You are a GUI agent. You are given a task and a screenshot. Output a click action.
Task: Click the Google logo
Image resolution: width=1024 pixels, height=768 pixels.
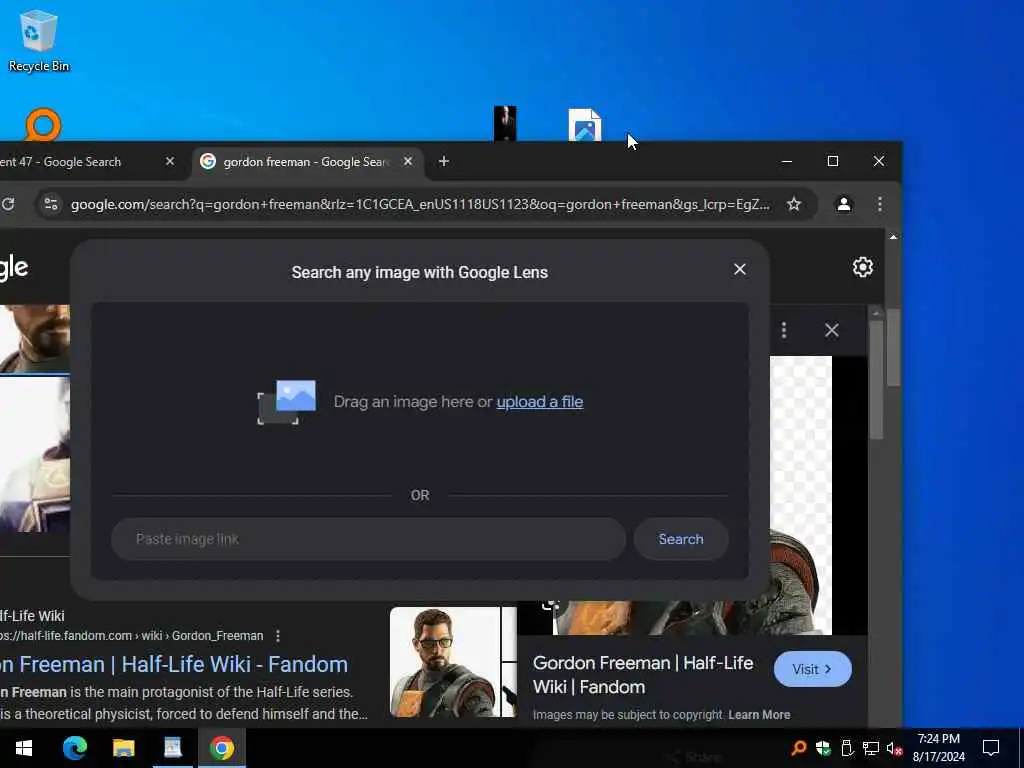[x=14, y=268]
